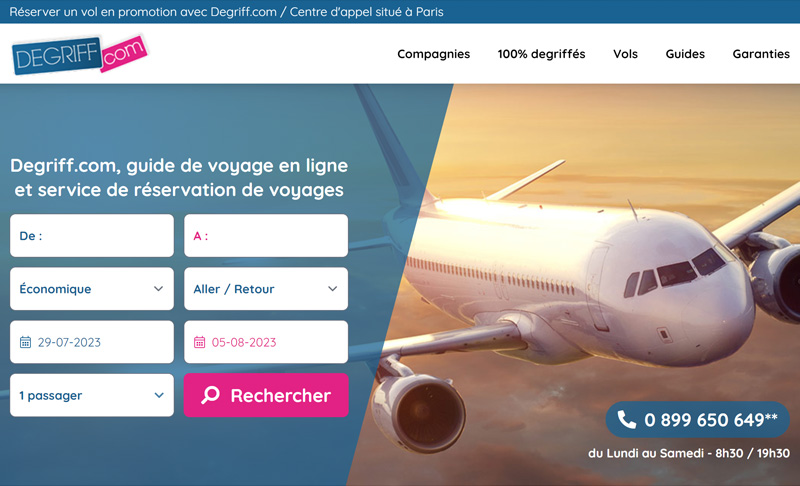This screenshot has height=486, width=800.
Task: Click the pink return date calendar icon
Action: click(199, 342)
